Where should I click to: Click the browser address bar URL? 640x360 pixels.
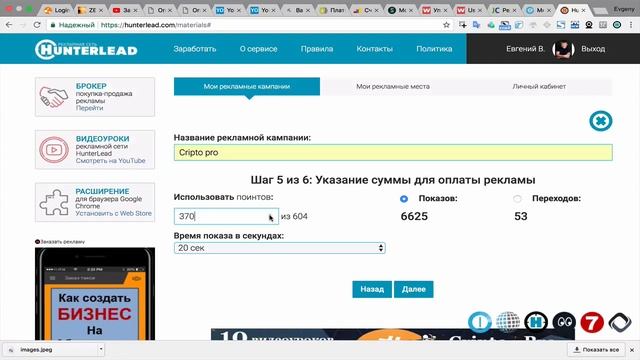(x=156, y=25)
